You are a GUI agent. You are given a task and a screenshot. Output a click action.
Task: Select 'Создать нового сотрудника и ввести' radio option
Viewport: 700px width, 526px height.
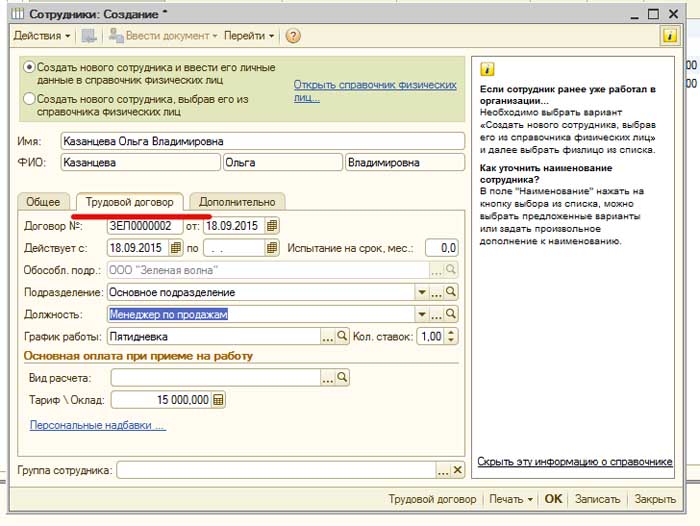(29, 67)
